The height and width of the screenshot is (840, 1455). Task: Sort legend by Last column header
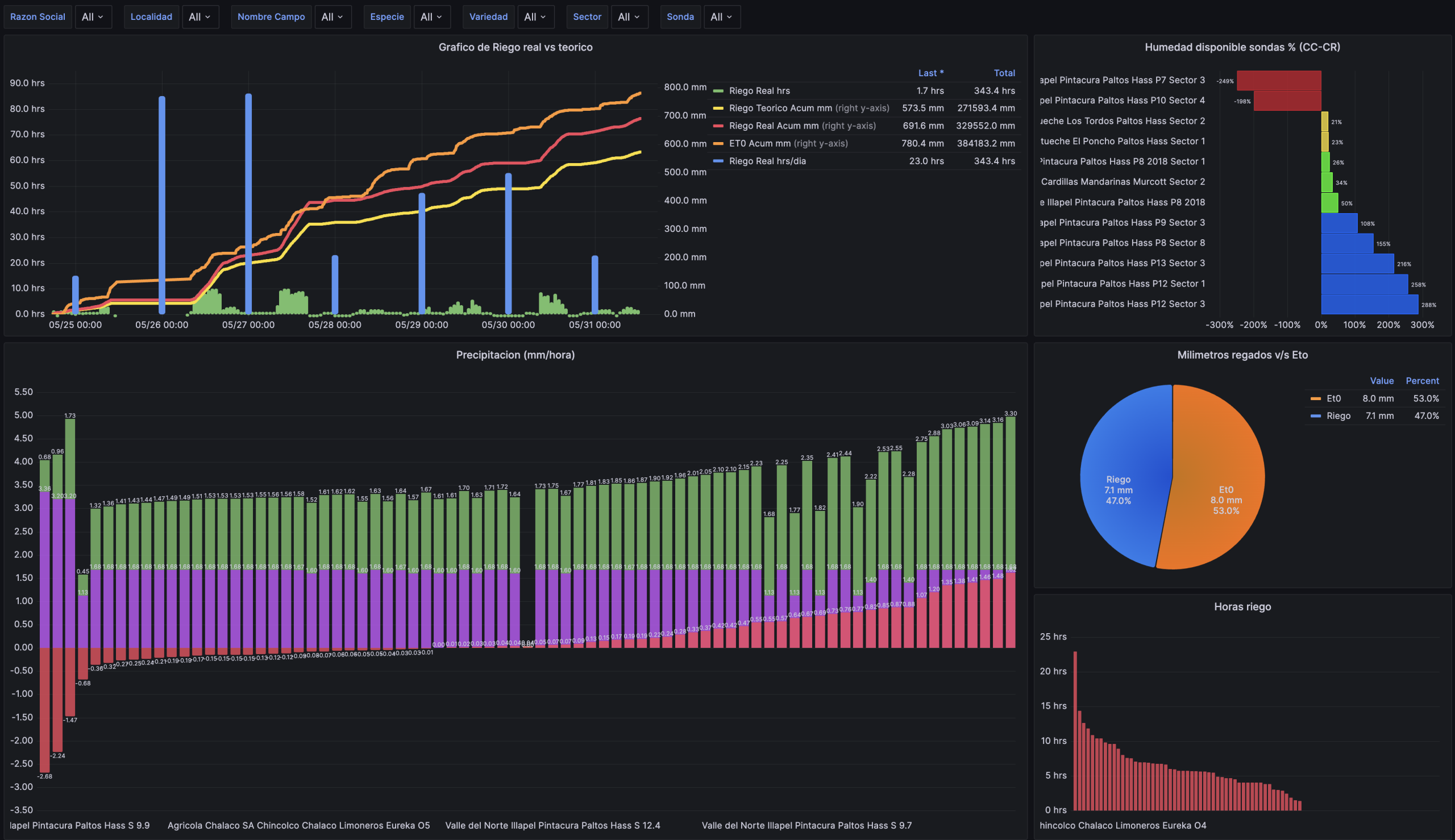coord(930,73)
